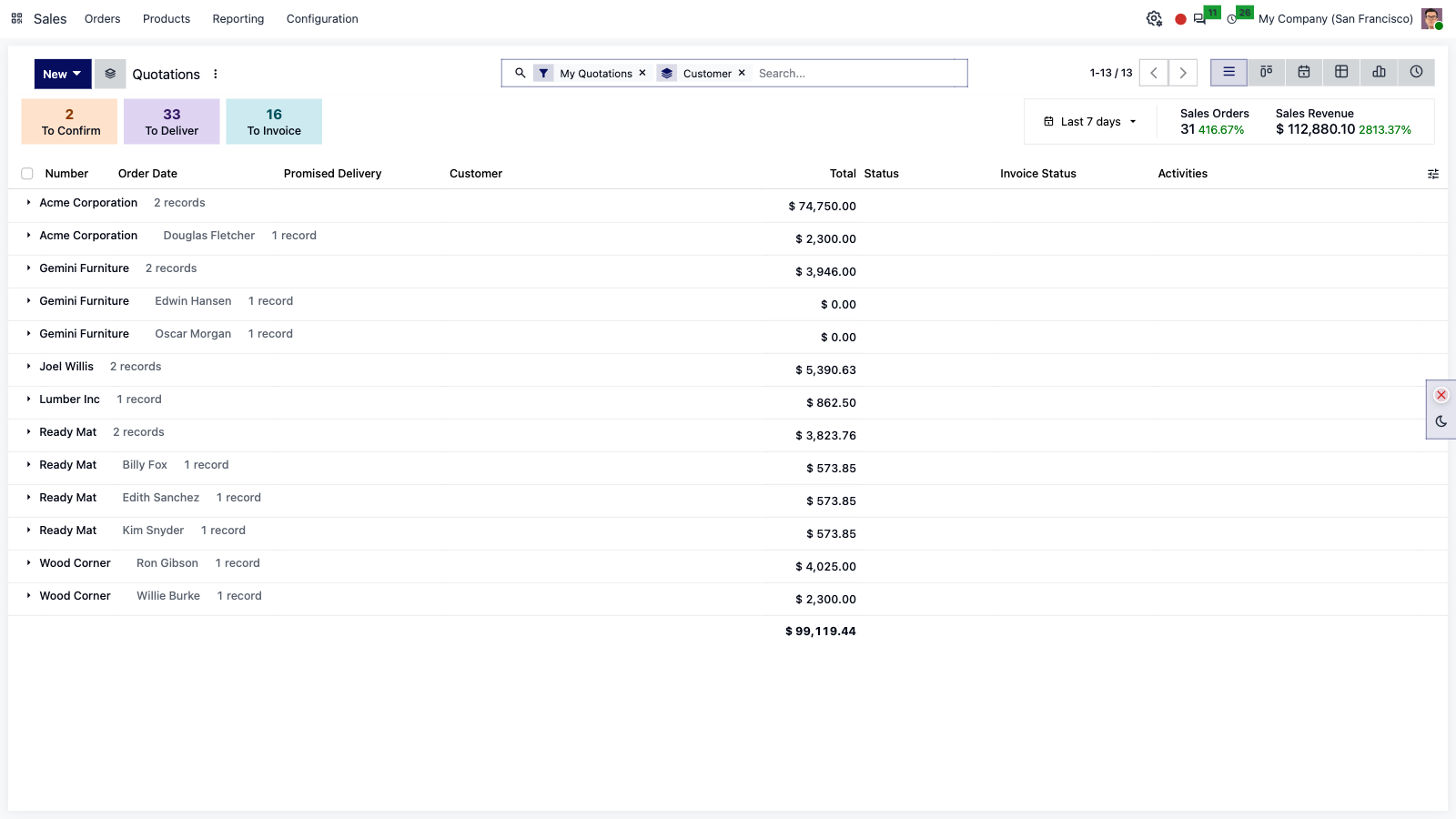This screenshot has width=1456, height=819.
Task: Switch to Calendar view icon
Action: (x=1304, y=72)
